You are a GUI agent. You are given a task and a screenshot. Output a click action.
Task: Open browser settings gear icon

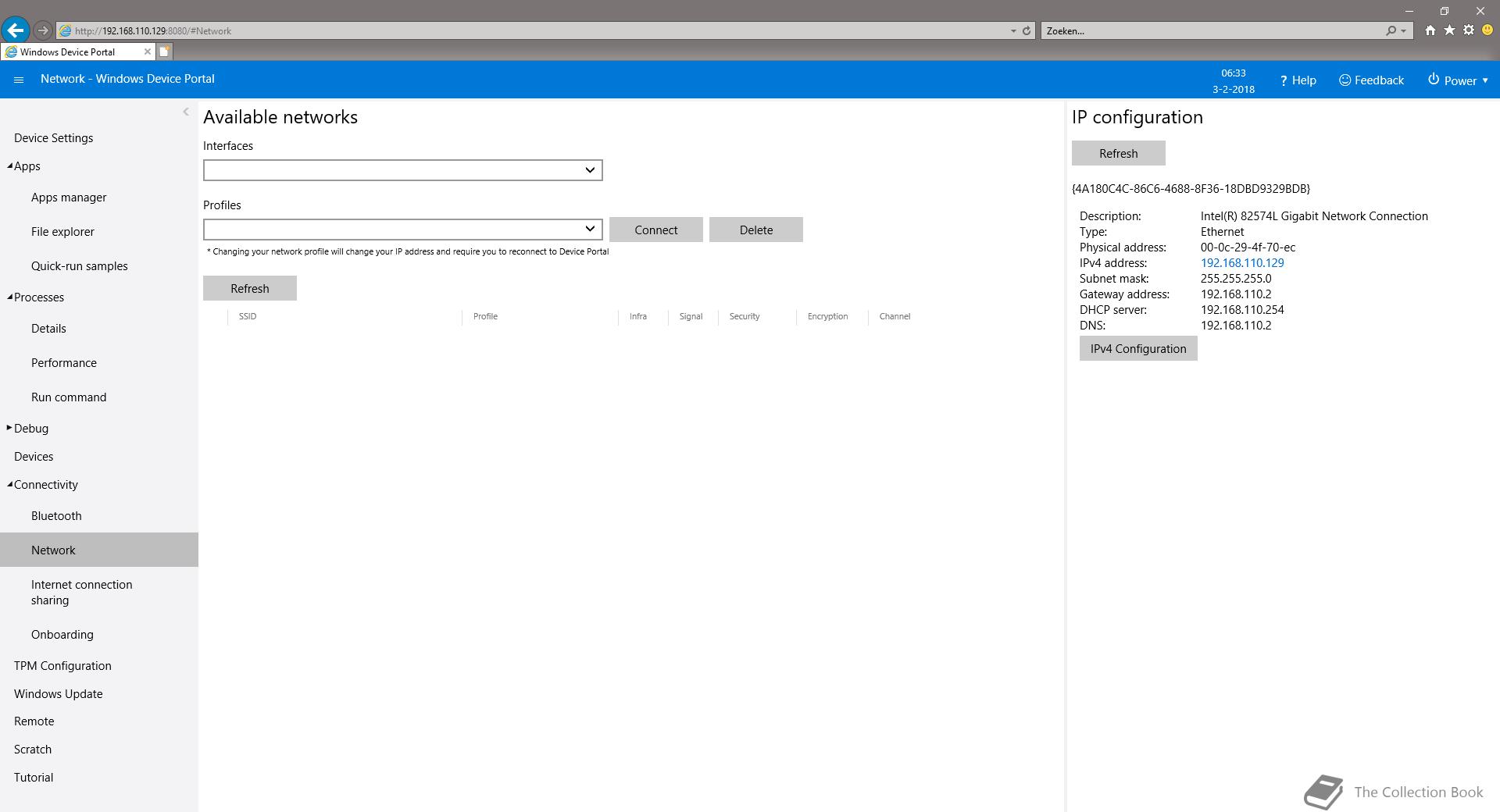click(1469, 30)
